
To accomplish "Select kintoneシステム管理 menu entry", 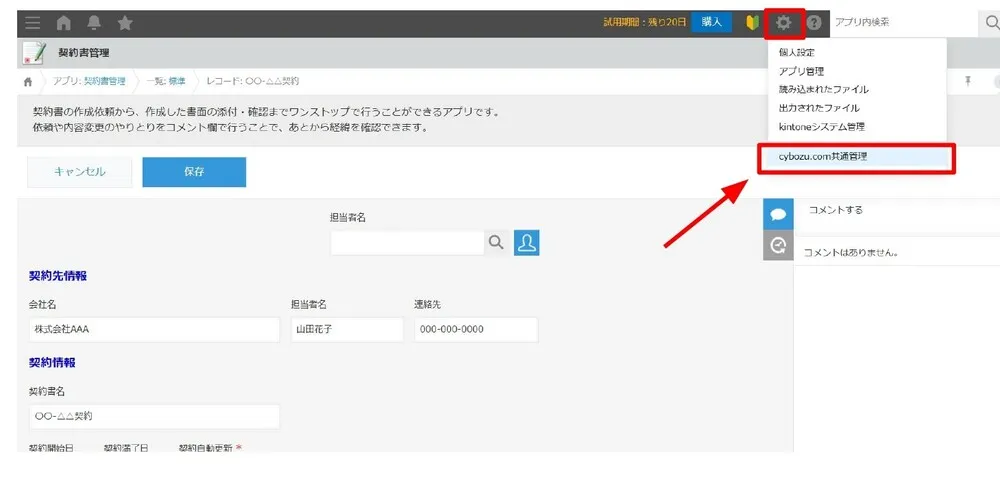I will 821,127.
